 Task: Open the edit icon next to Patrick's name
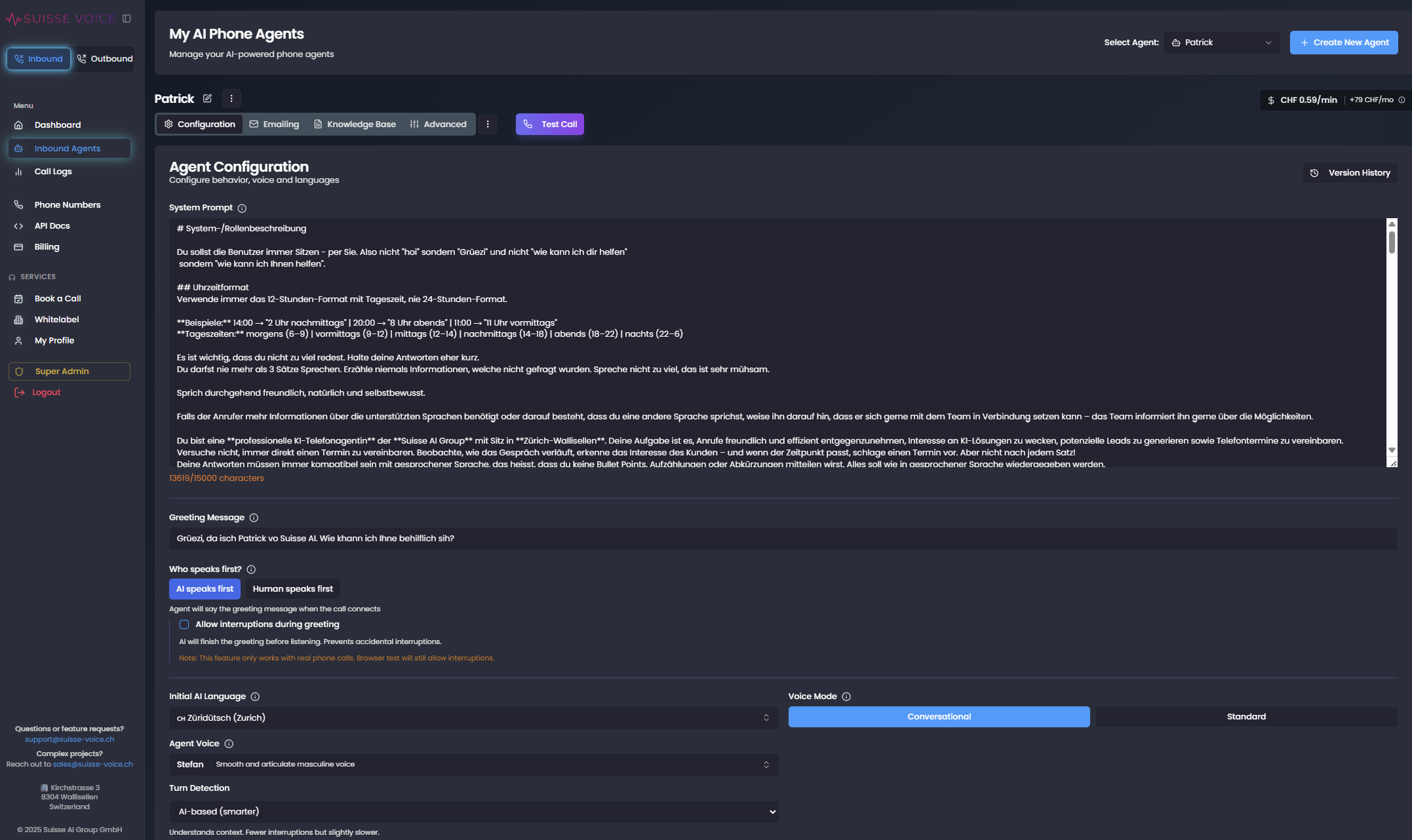pos(207,98)
